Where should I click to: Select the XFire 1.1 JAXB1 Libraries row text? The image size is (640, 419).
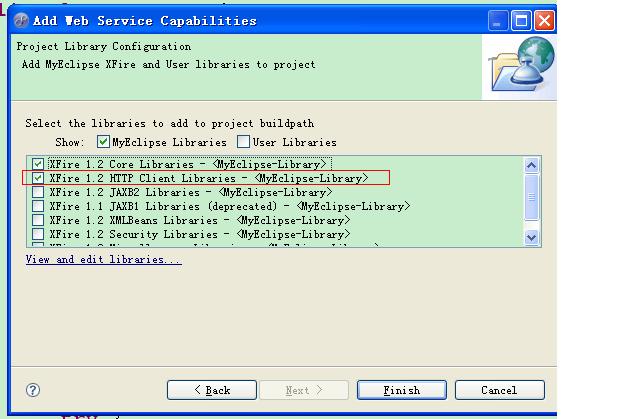pyautogui.click(x=230, y=206)
